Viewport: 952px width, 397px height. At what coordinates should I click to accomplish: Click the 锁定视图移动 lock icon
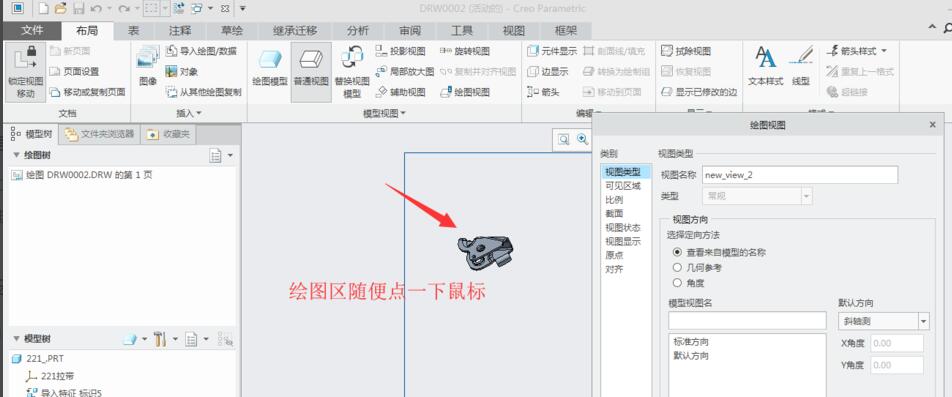point(26,72)
